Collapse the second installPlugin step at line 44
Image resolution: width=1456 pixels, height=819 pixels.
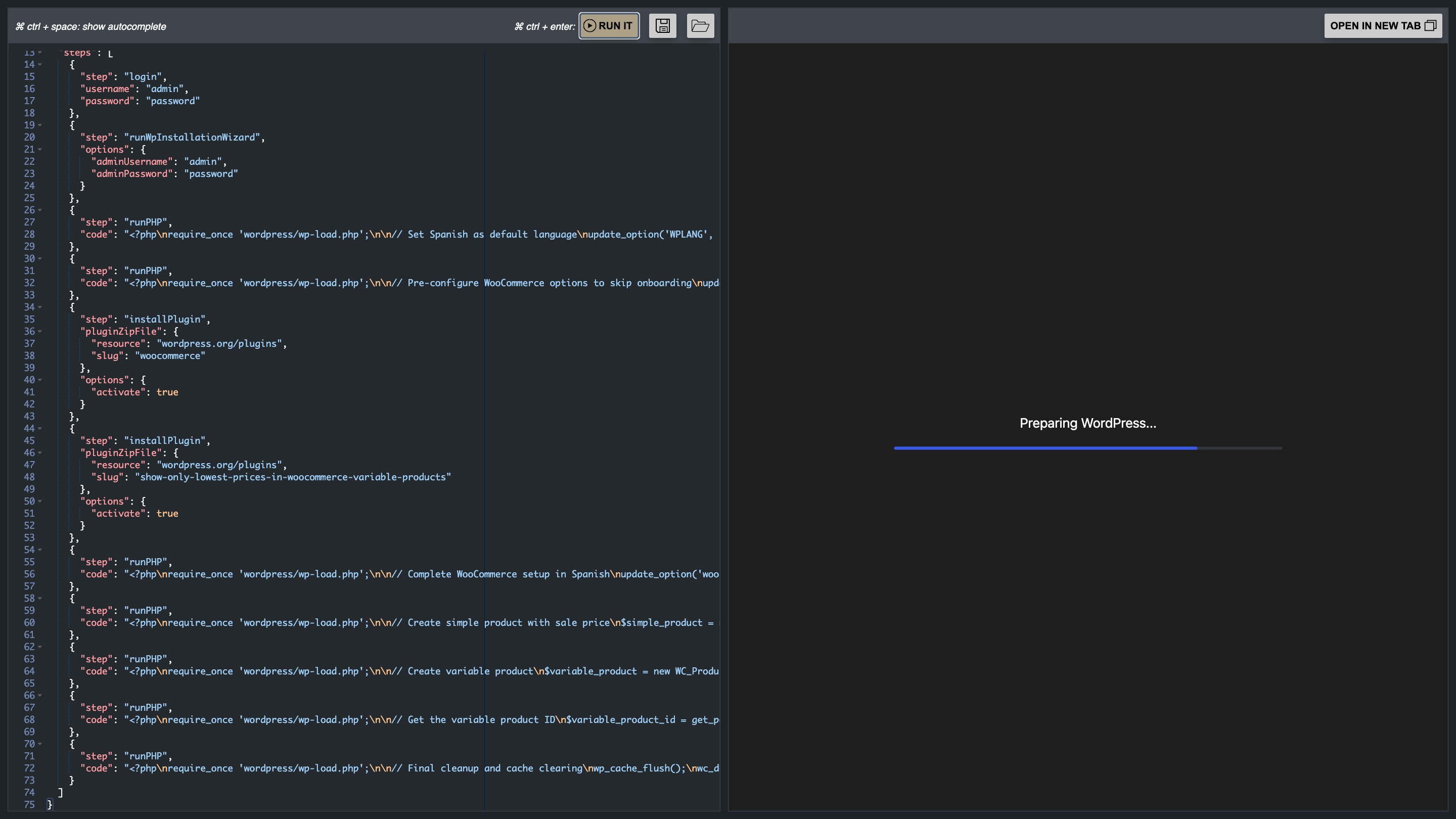click(x=40, y=428)
